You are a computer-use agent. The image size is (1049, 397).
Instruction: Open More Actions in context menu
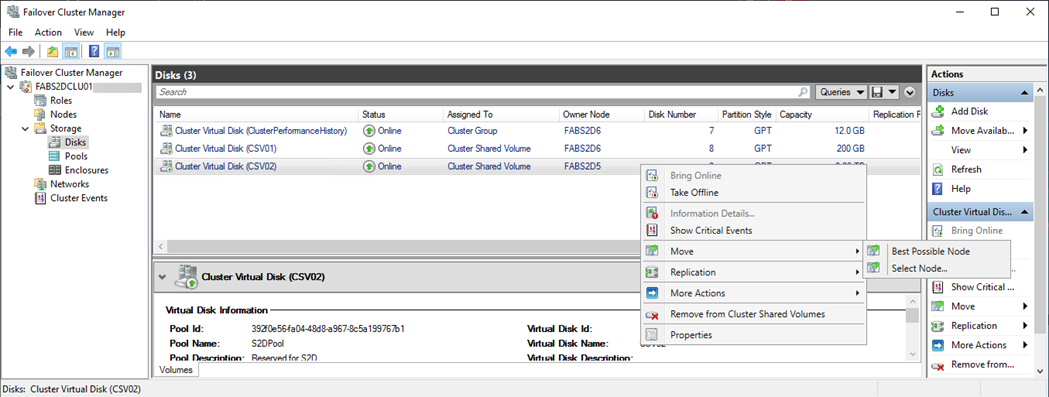tap(753, 293)
